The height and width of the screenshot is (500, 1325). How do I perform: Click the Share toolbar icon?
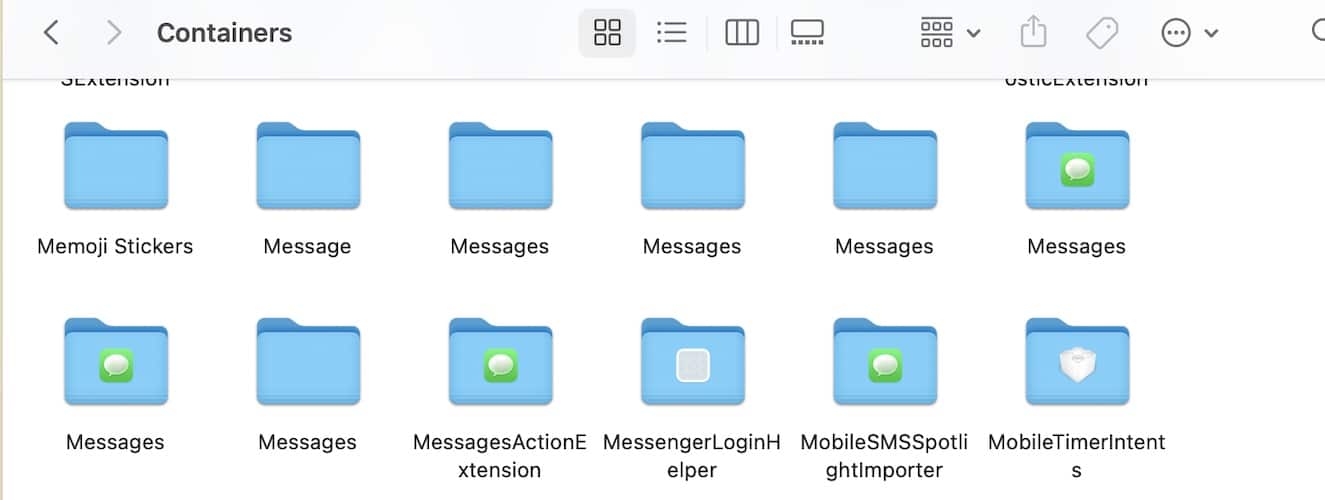(x=1033, y=33)
